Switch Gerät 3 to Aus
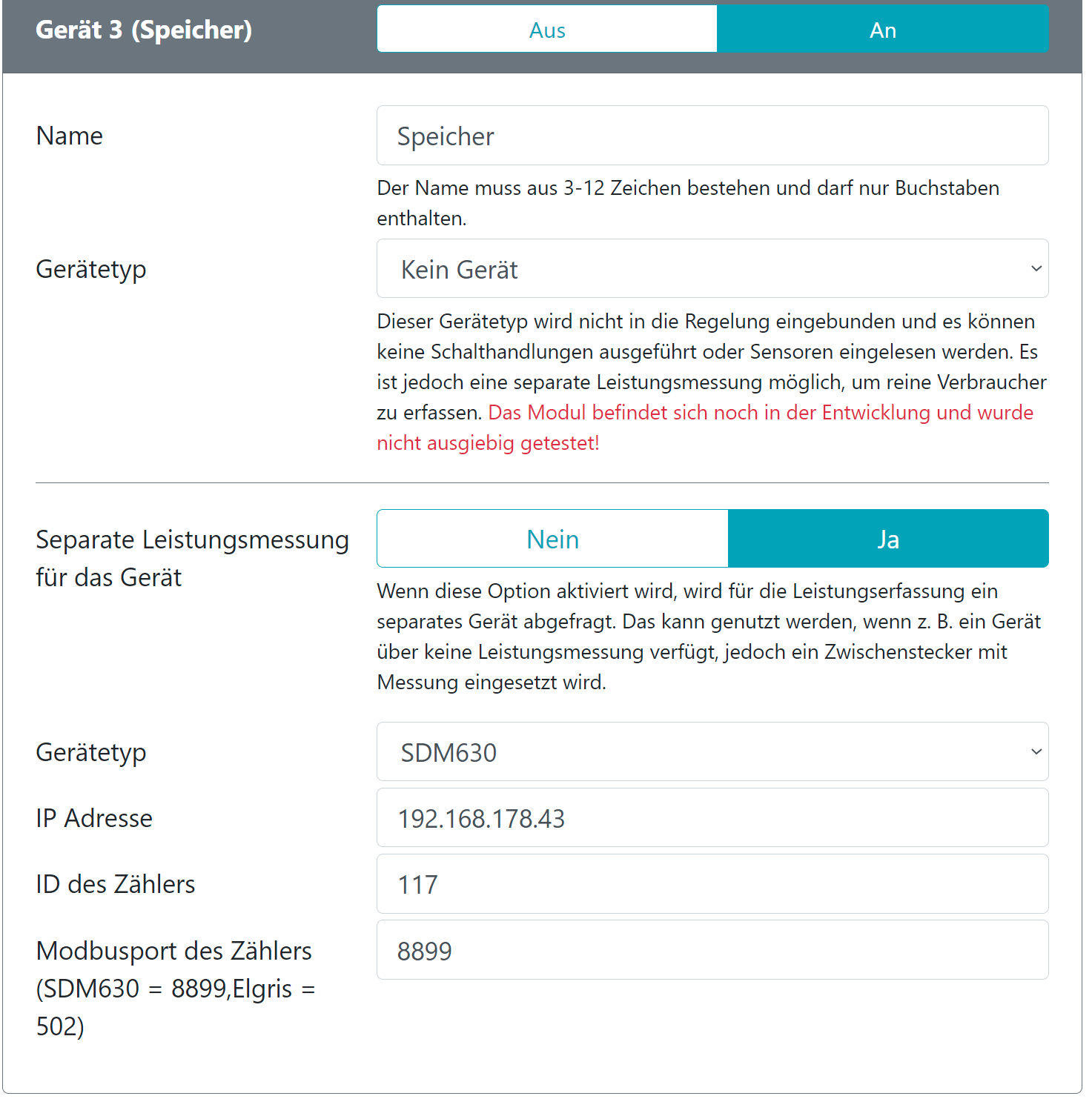This screenshot has height=1119, width=1092. tap(547, 30)
